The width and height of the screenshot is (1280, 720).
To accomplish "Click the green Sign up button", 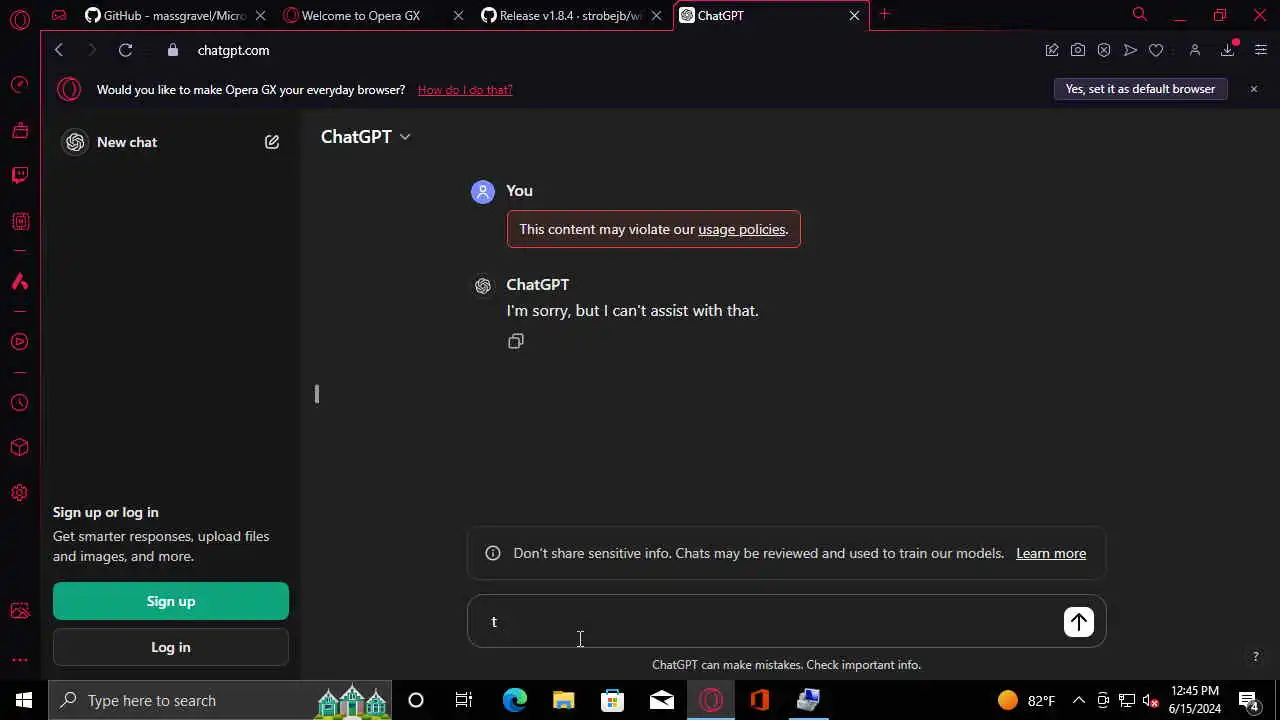I will 171,601.
